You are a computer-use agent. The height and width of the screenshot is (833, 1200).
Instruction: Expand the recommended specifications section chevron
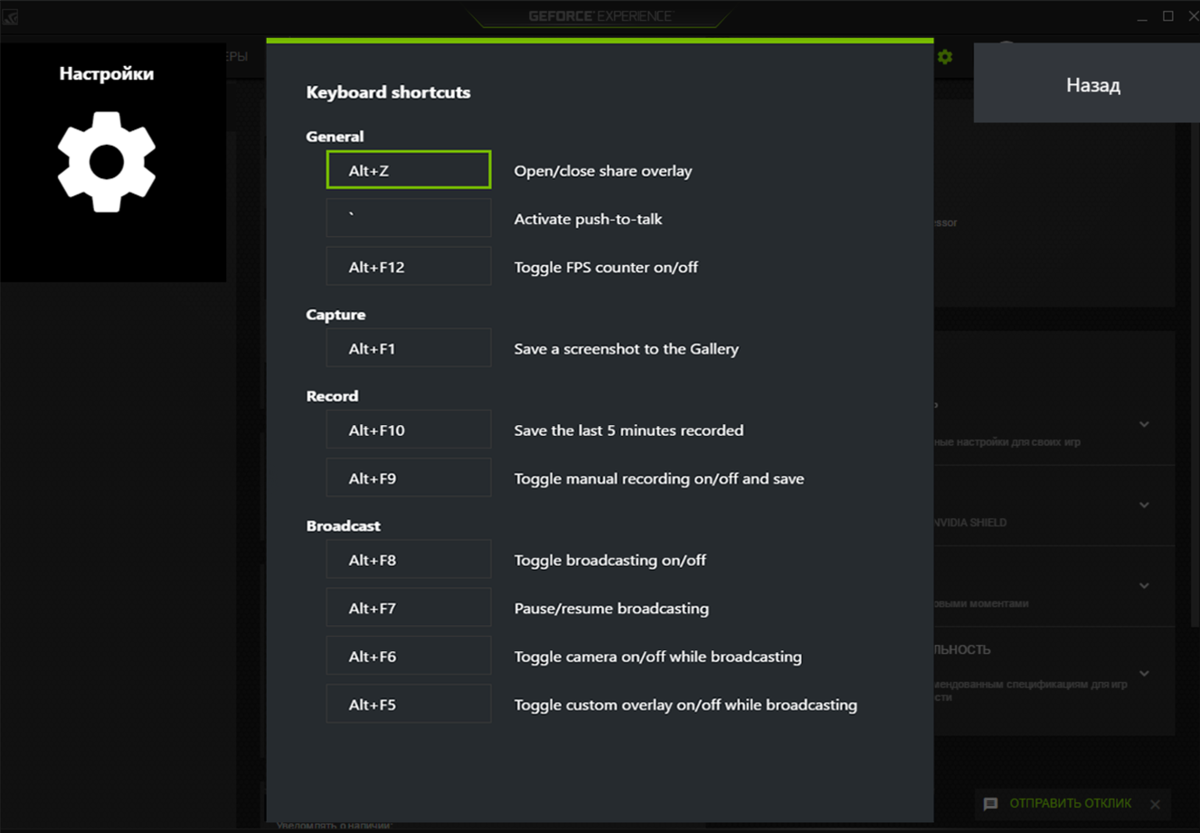(x=1145, y=673)
